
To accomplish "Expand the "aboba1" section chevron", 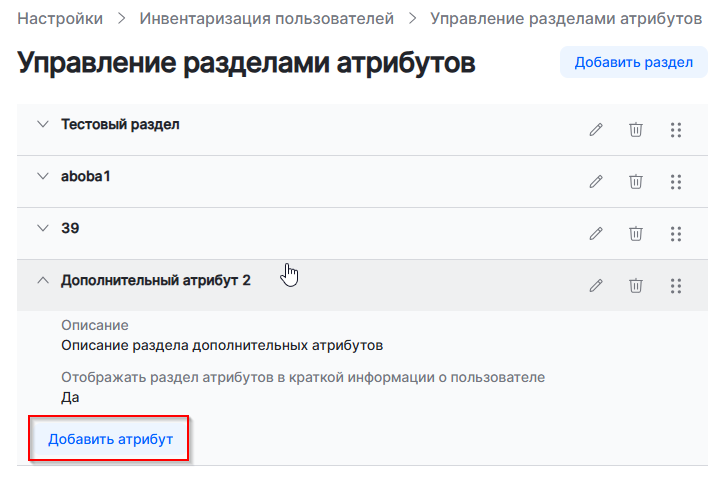I will (x=42, y=176).
